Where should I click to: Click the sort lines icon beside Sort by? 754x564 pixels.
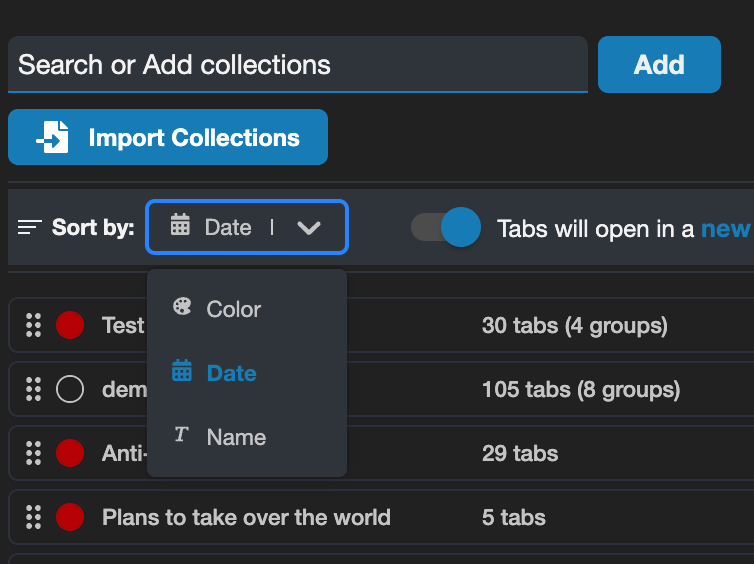click(29, 227)
